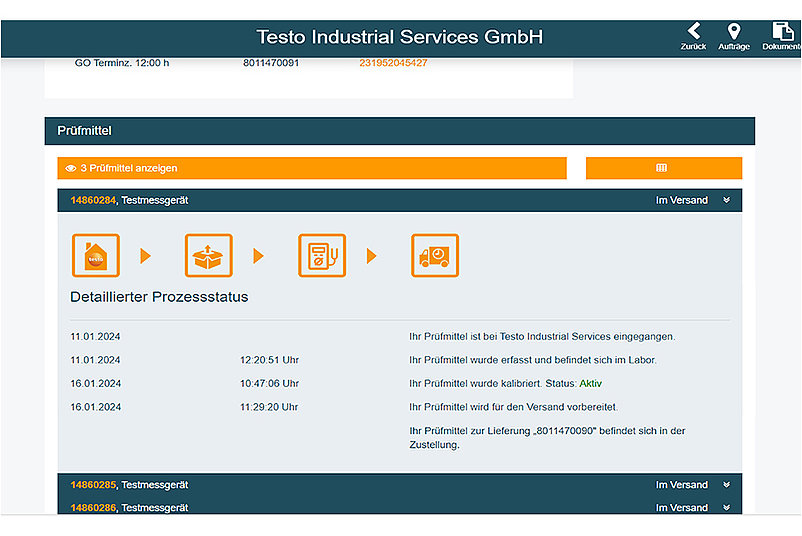This screenshot has width=802, height=536.
Task: Click Im Versand status of 14860284
Action: point(681,200)
